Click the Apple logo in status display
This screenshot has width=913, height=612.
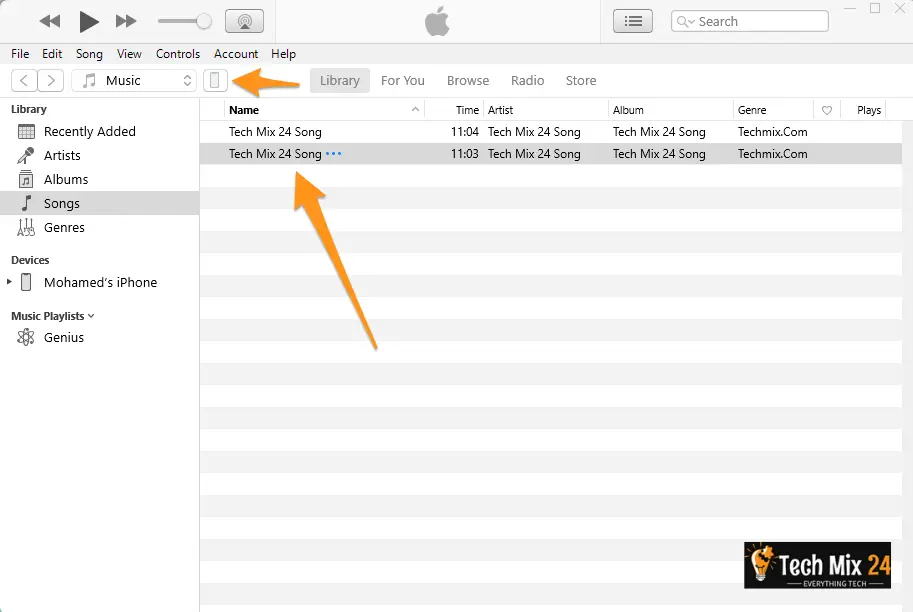pyautogui.click(x=437, y=21)
